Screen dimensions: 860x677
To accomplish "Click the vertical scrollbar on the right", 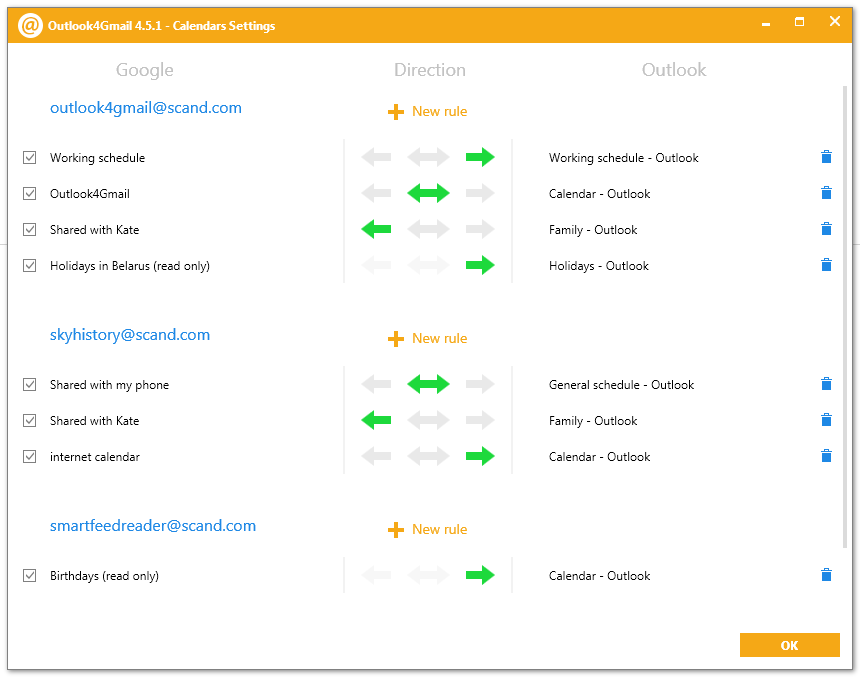I will tap(845, 316).
